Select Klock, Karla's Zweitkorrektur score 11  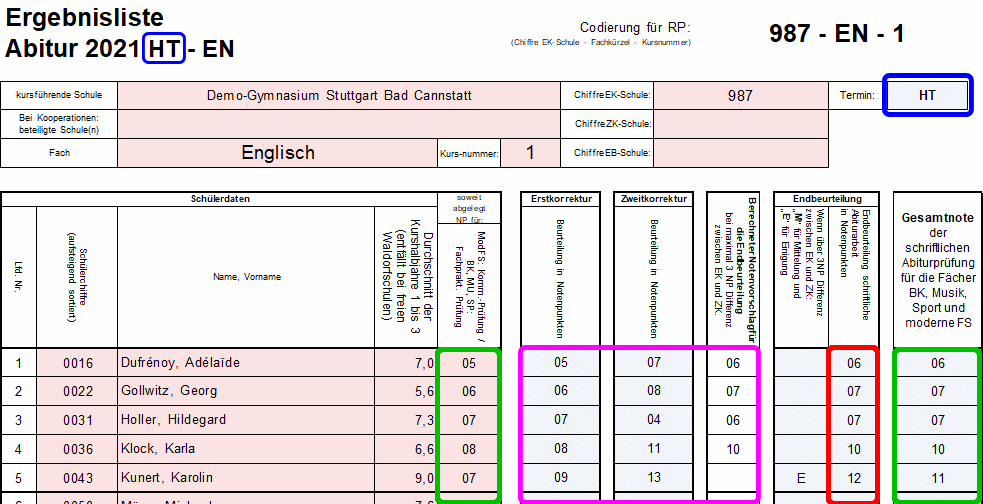(x=654, y=449)
